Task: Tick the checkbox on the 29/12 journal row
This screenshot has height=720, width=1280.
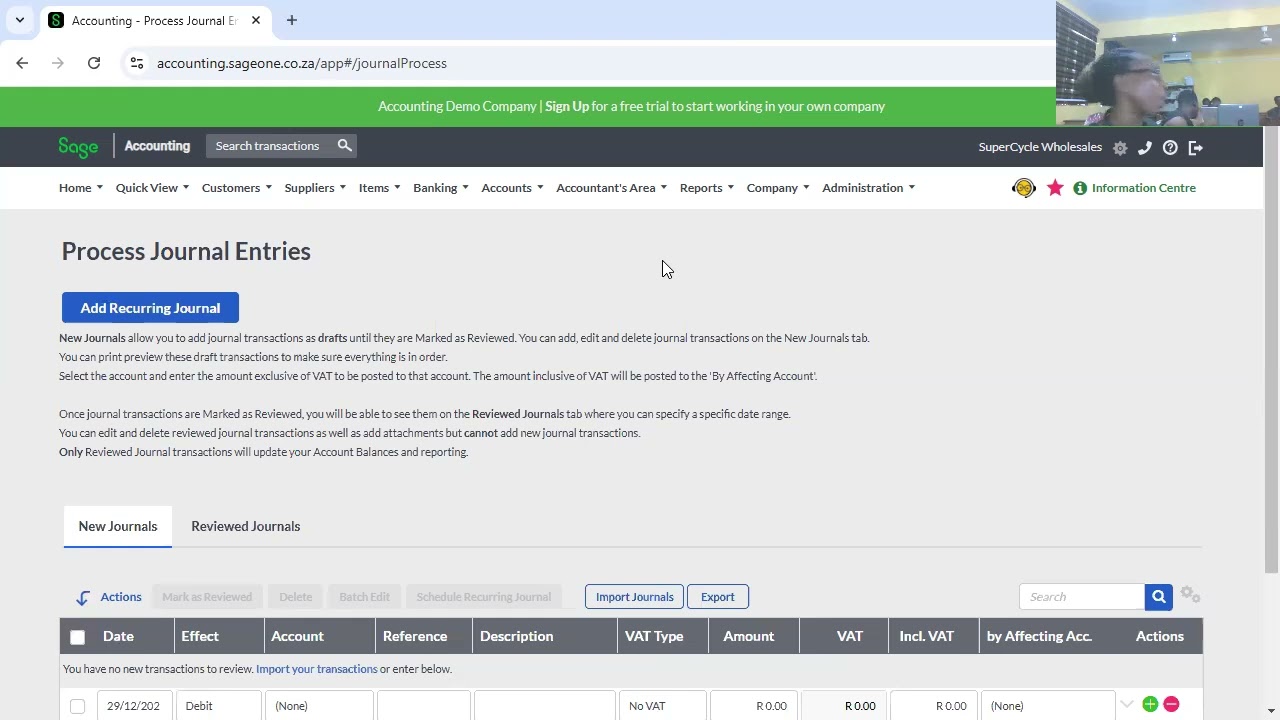Action: tap(77, 706)
